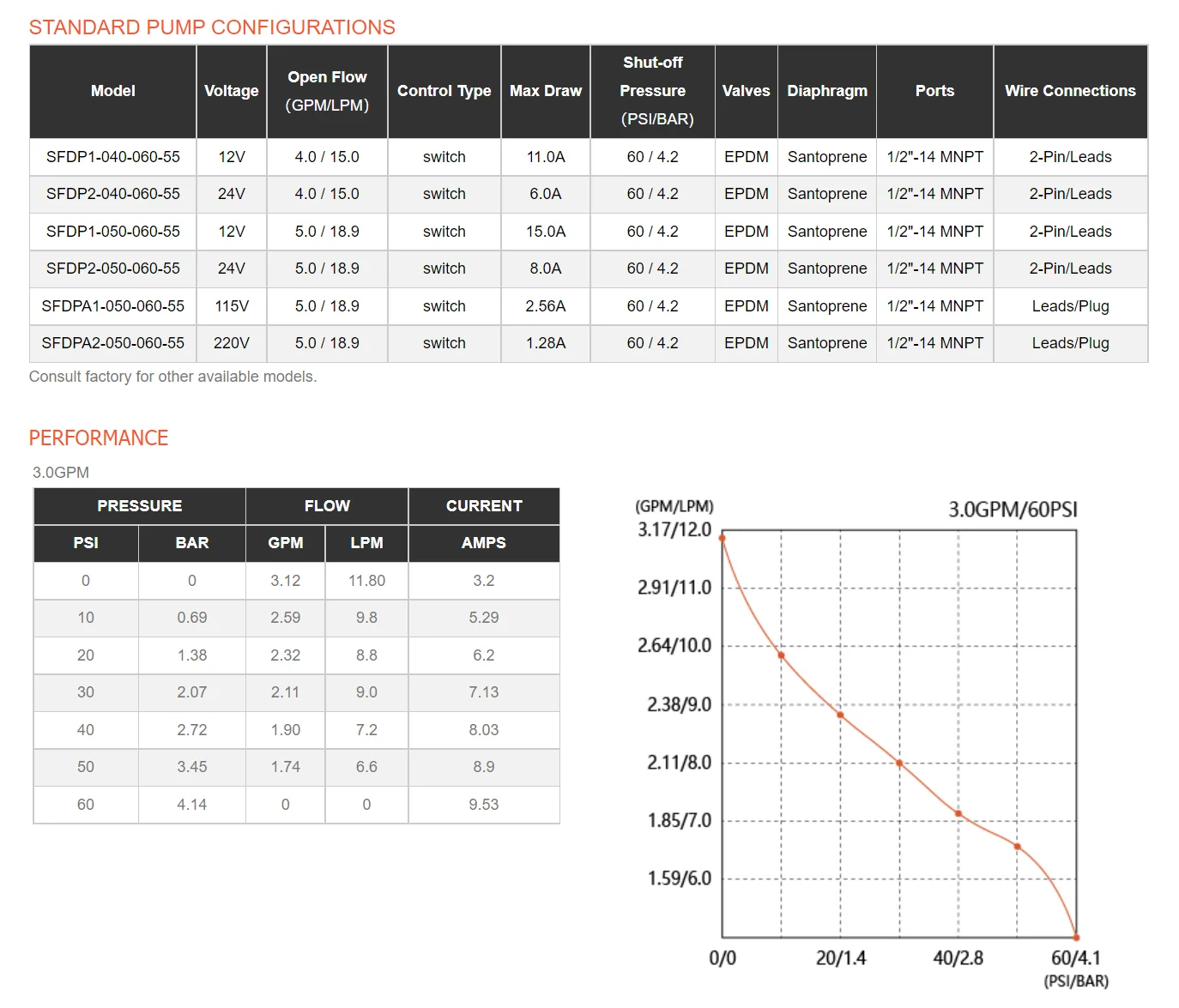Click the 8.03 amps value
Viewport: 1179px width, 1008px height.
(484, 730)
